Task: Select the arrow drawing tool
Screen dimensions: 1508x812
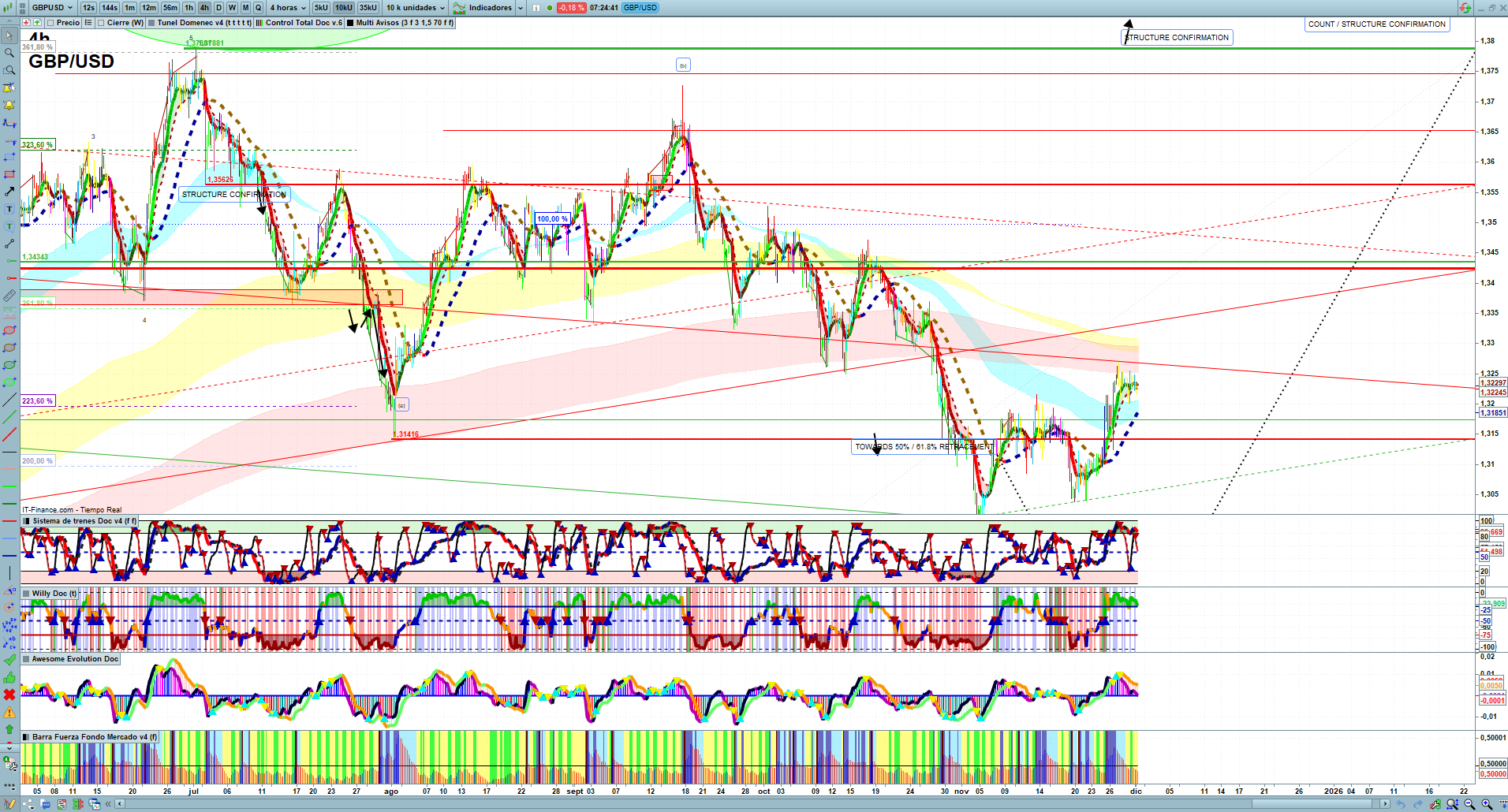Action: click(x=9, y=192)
